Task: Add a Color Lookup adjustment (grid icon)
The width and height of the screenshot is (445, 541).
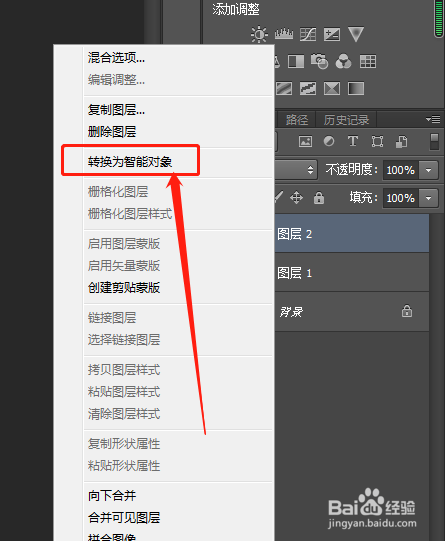Action: point(368,61)
